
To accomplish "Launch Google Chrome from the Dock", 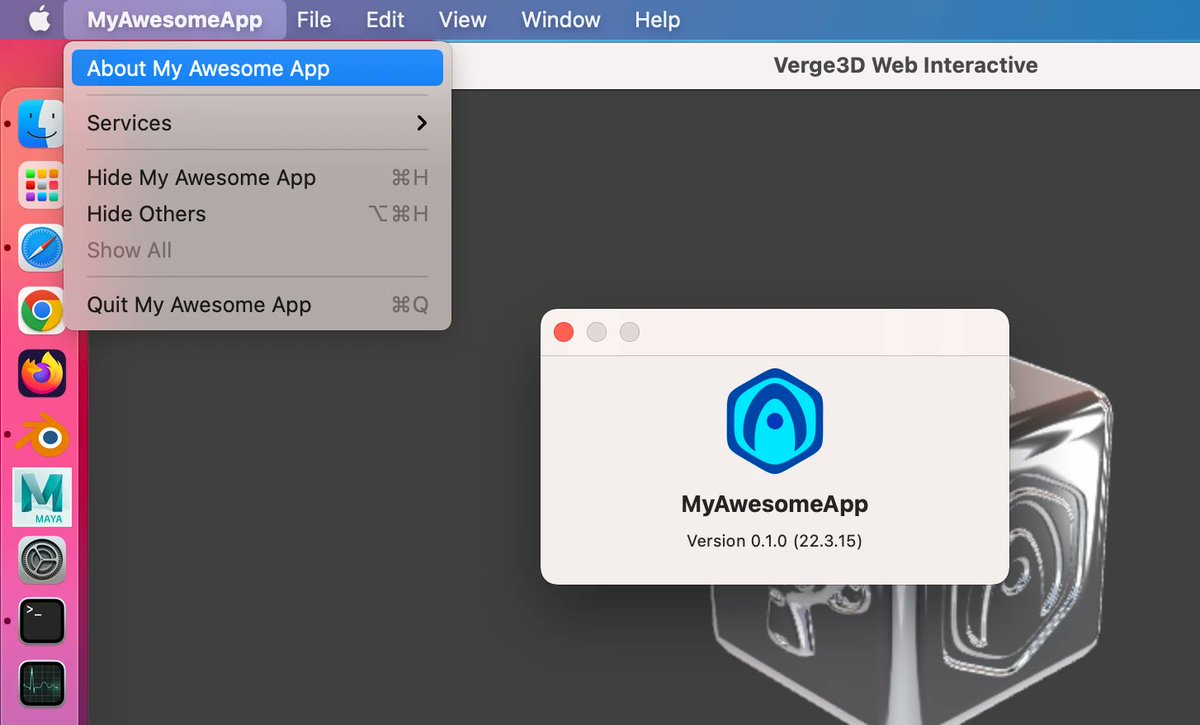I will [x=42, y=311].
